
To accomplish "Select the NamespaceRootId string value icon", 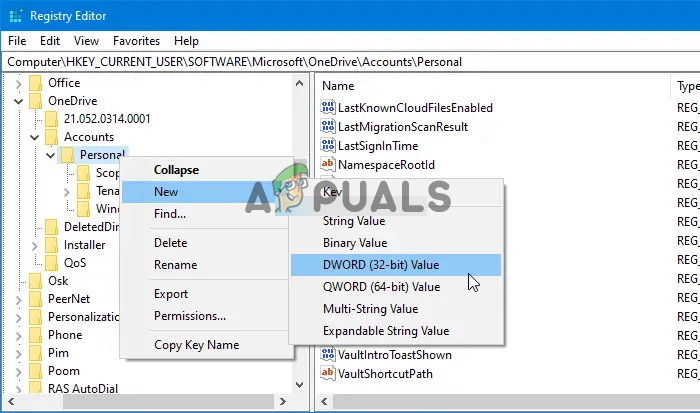I will point(328,164).
